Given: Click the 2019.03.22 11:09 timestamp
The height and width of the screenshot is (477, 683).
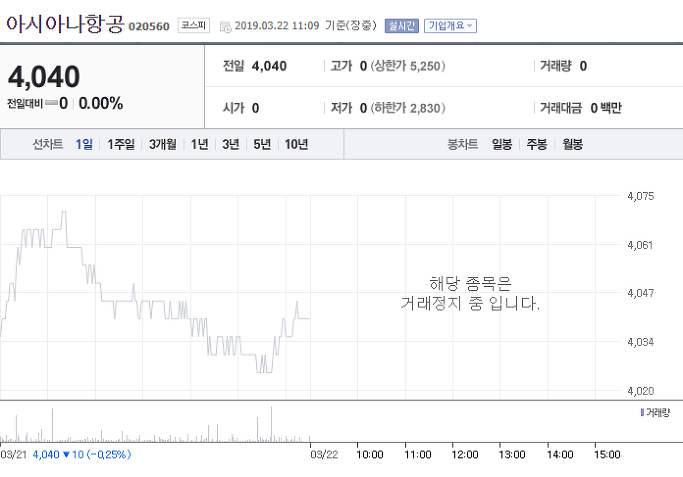Looking at the screenshot, I should pos(277,26).
